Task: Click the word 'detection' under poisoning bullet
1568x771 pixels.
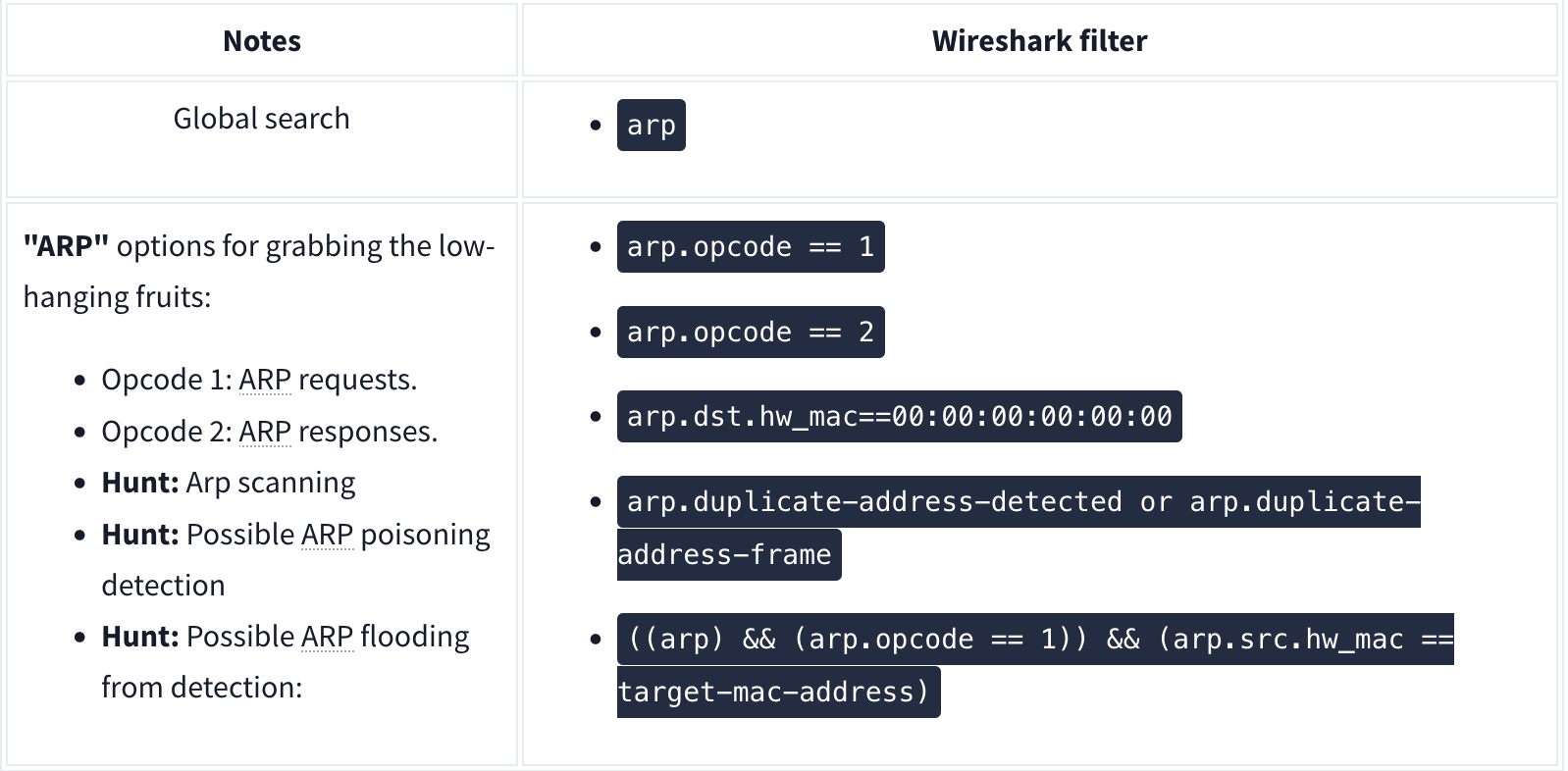Action: click(x=163, y=586)
